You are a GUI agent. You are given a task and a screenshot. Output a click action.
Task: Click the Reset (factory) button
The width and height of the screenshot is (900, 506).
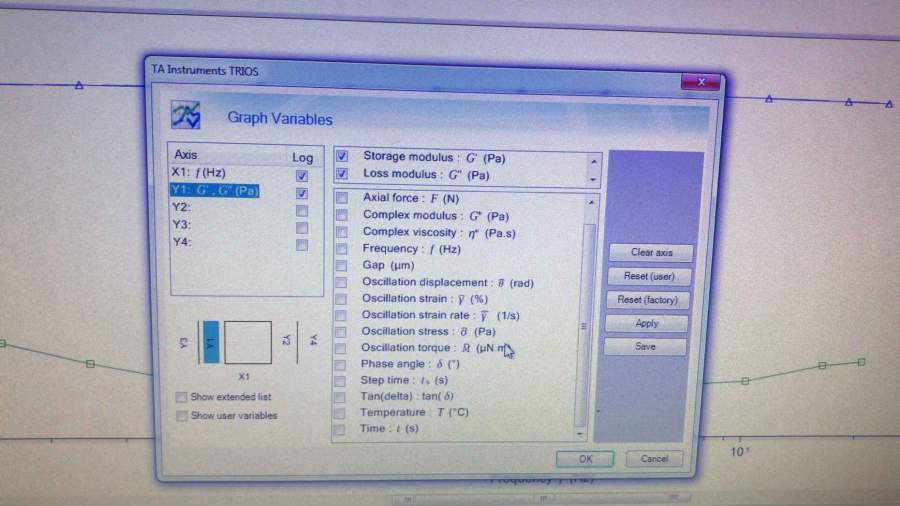[647, 299]
